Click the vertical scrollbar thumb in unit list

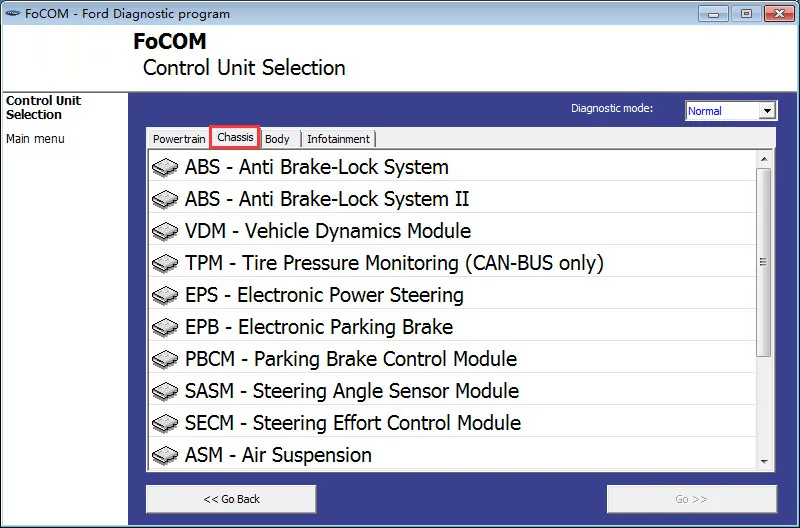[x=764, y=262]
